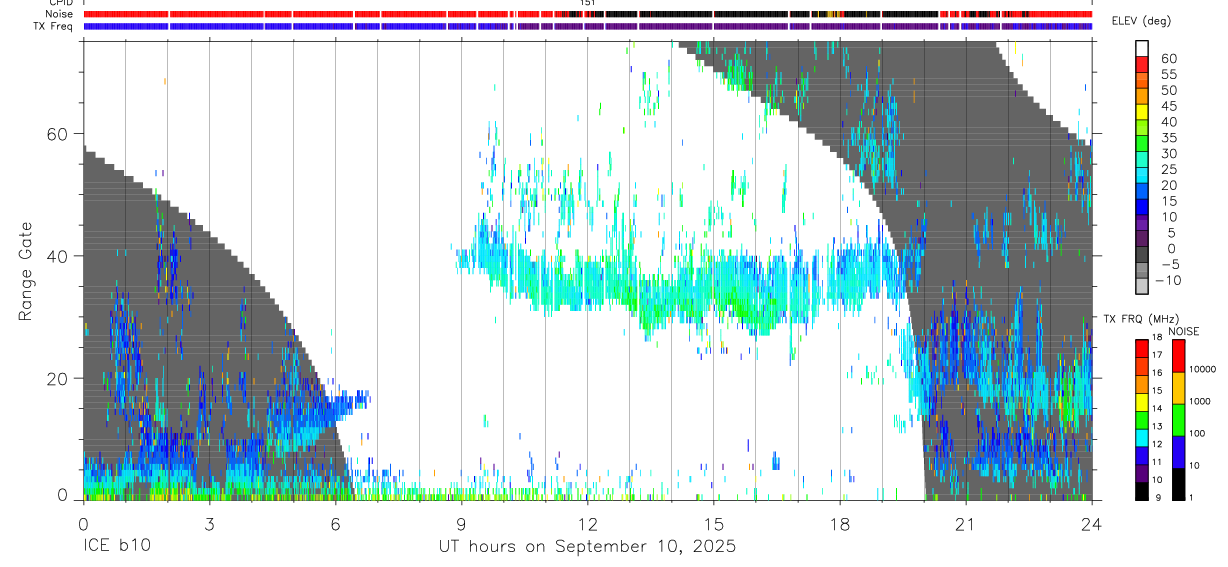Image resolution: width=1228 pixels, height=567 pixels.
Task: Select the NOISE legend title above color bar
Action: tap(1182, 331)
